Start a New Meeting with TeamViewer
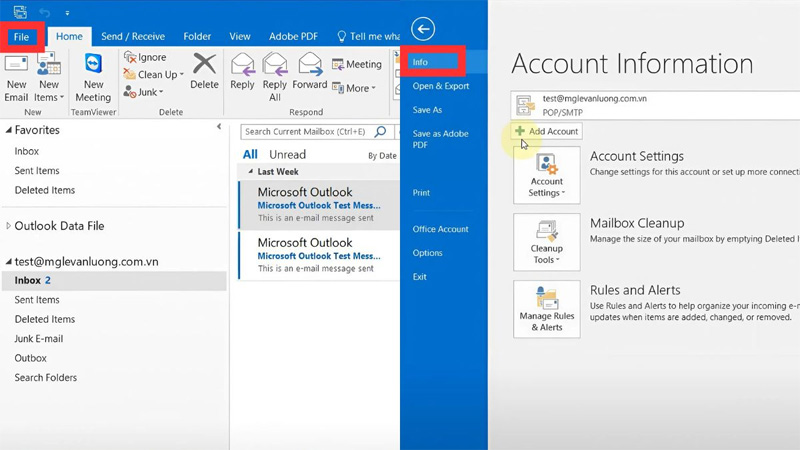This screenshot has width=800, height=450. click(93, 78)
